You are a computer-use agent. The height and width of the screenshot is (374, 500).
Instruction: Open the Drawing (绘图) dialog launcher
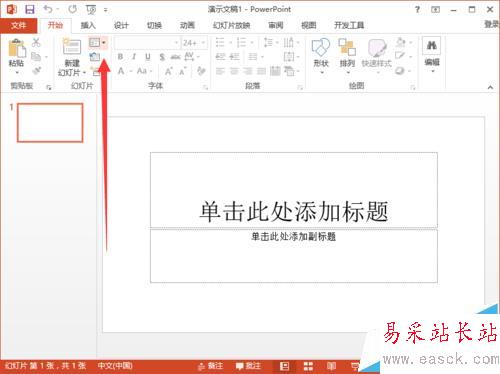click(413, 87)
